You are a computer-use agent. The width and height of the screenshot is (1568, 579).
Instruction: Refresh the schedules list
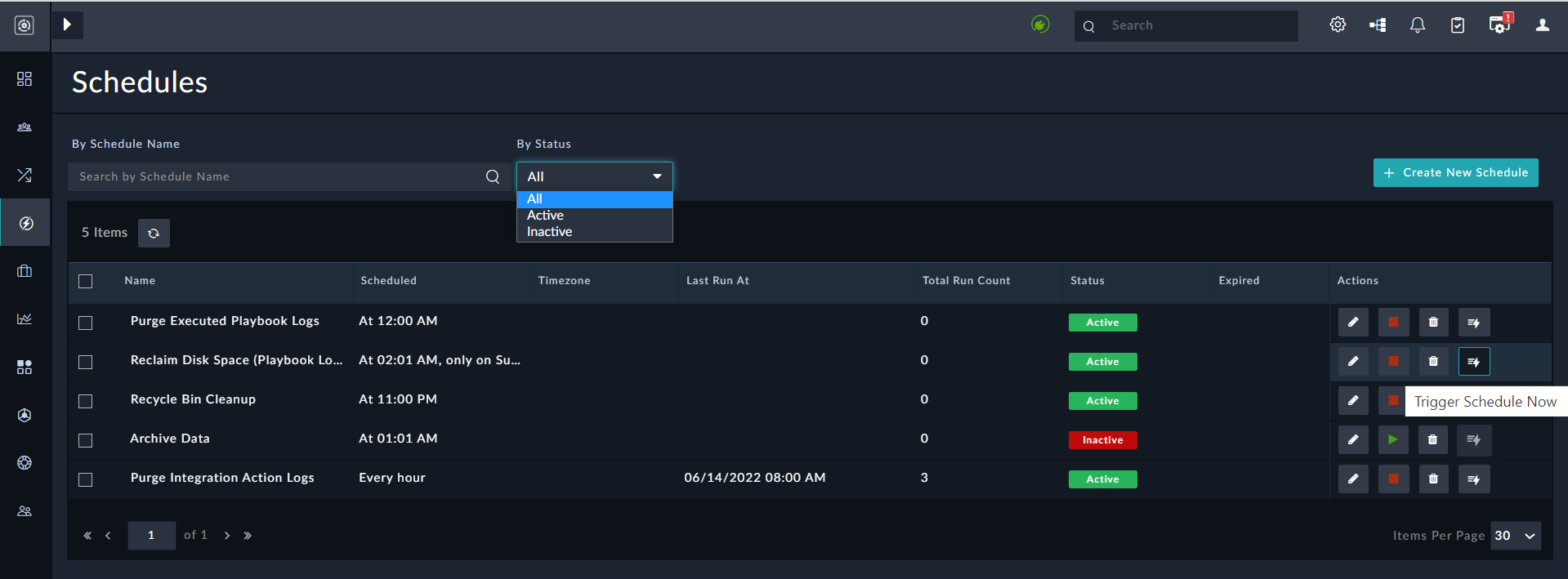154,233
